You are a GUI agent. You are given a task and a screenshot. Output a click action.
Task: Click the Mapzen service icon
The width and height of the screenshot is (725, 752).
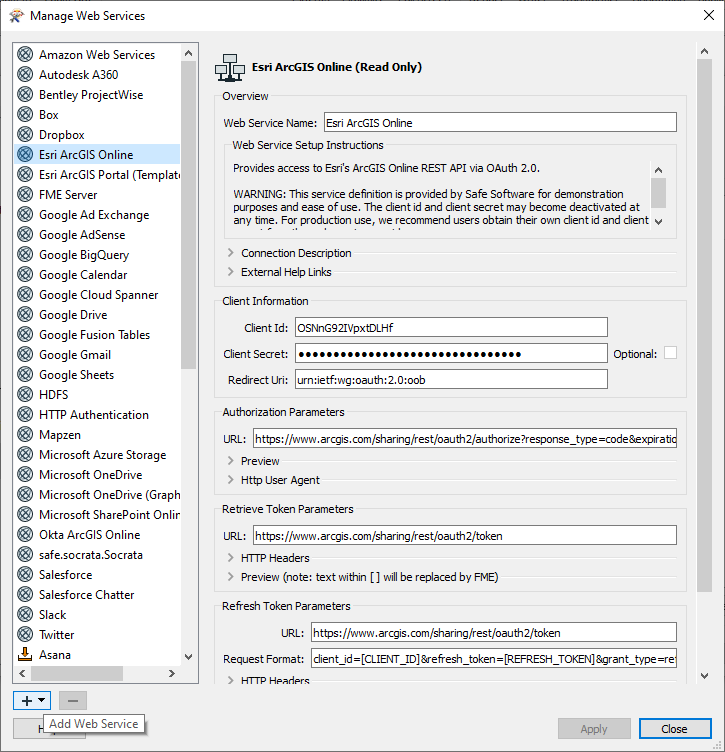point(25,434)
